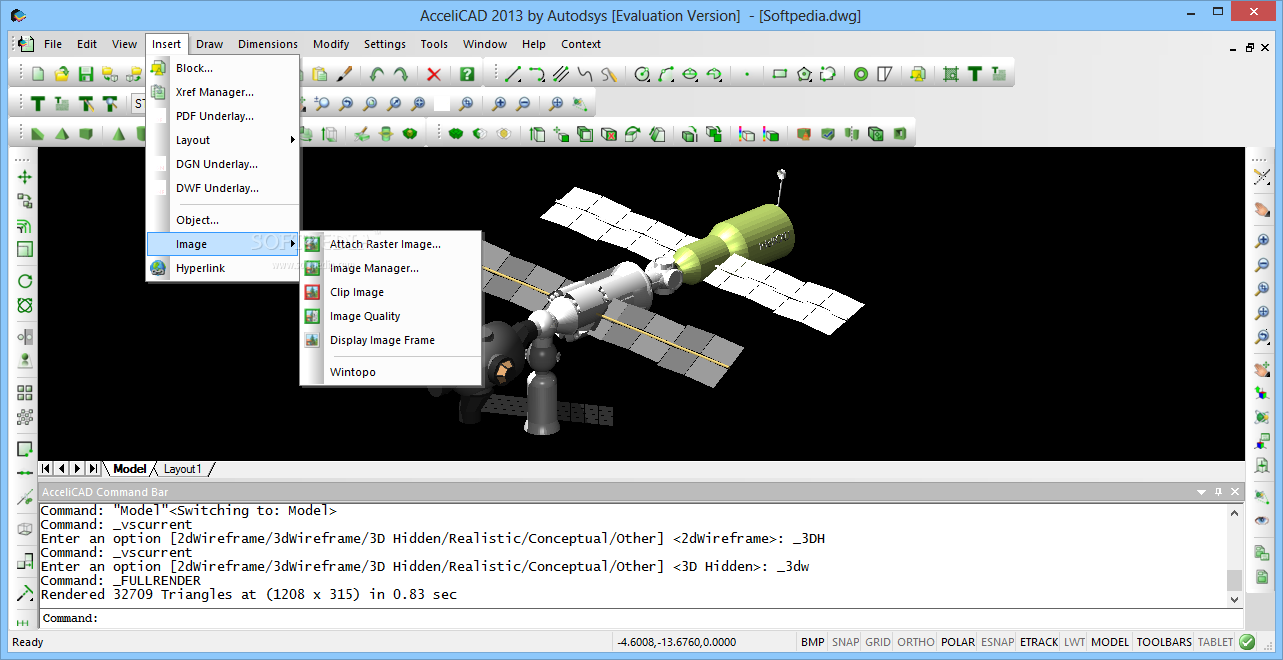Screen dimensions: 1283x660
Task: Toggle ETRACK in the status bar
Action: [x=1039, y=642]
